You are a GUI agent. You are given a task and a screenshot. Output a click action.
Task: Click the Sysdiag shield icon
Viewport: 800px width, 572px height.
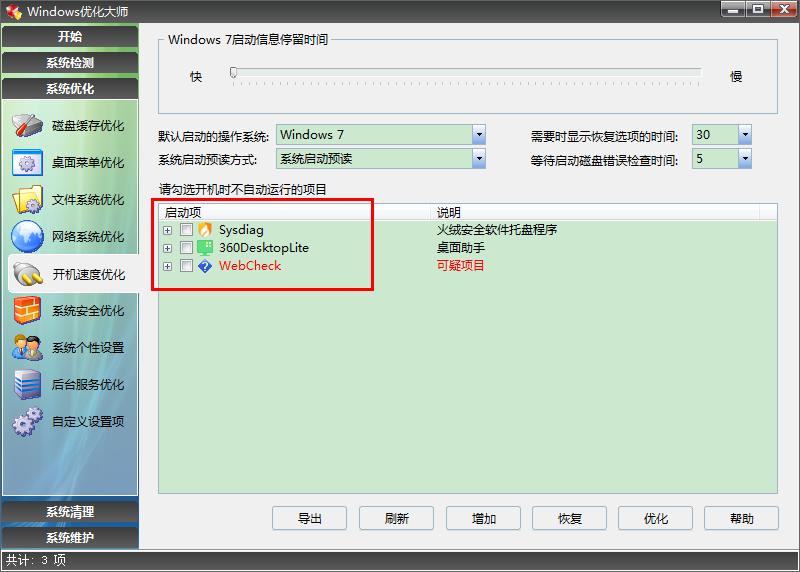tap(205, 230)
